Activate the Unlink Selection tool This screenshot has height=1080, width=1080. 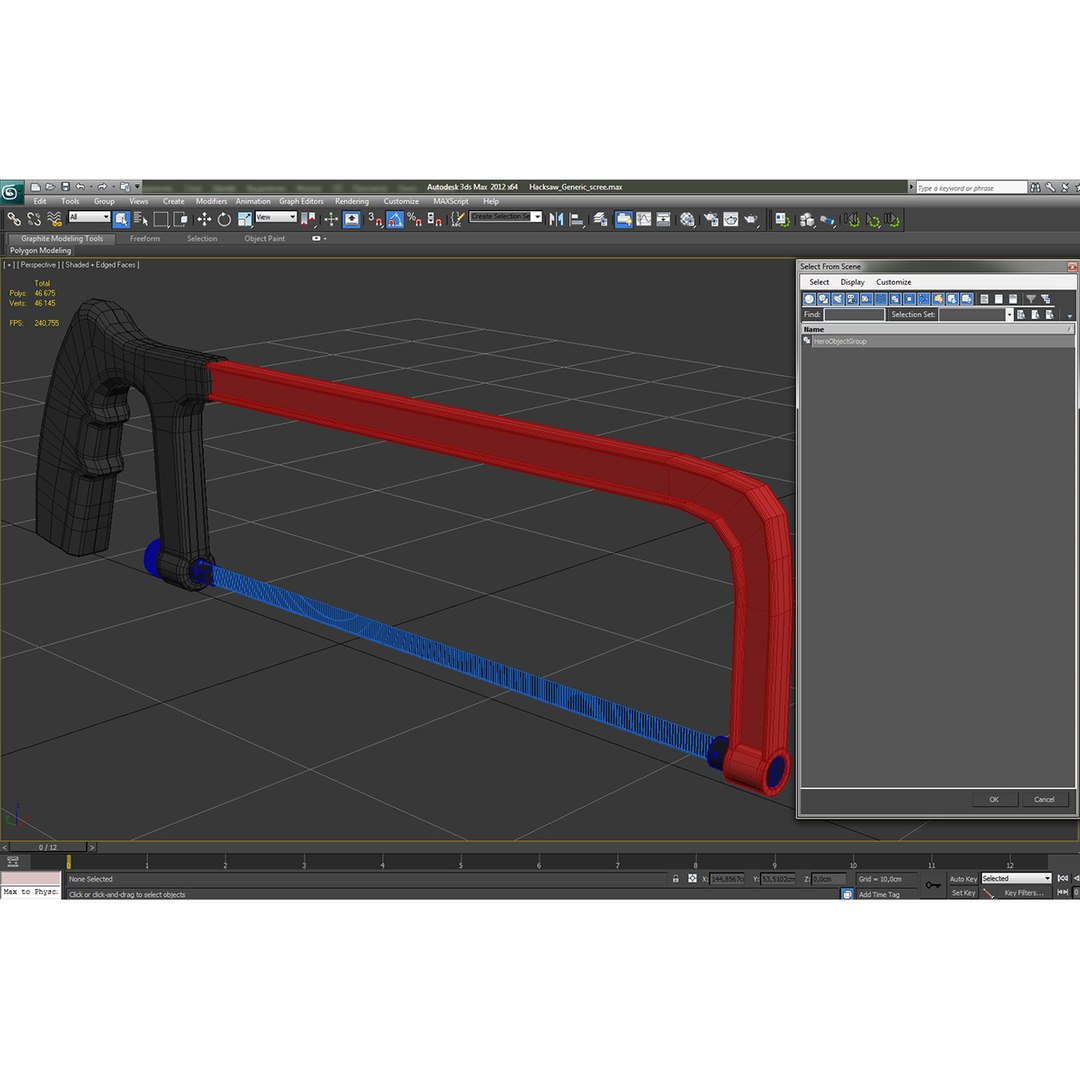[x=34, y=219]
